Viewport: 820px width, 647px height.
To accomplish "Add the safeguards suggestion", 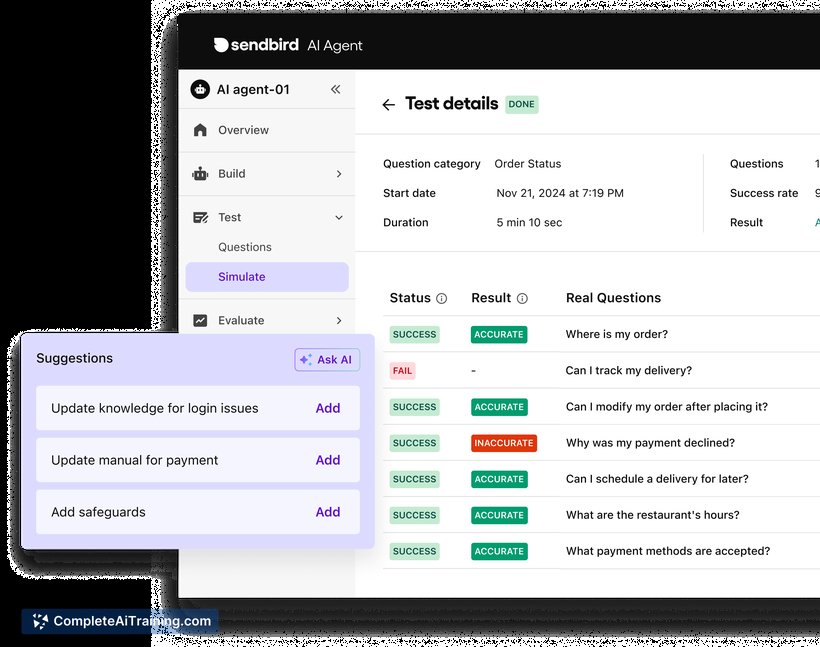I will 328,512.
